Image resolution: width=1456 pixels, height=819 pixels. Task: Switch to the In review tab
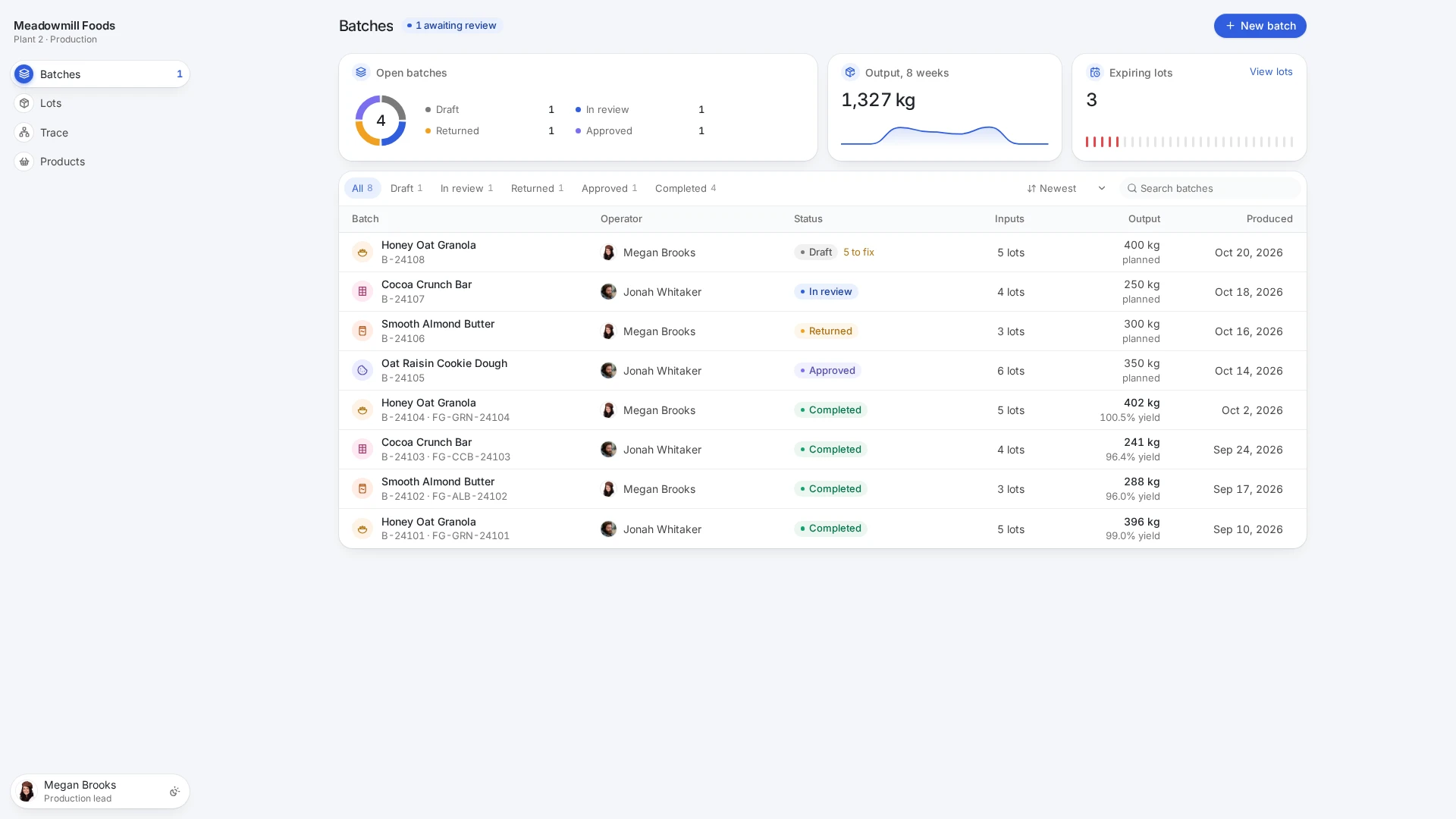pyautogui.click(x=467, y=188)
